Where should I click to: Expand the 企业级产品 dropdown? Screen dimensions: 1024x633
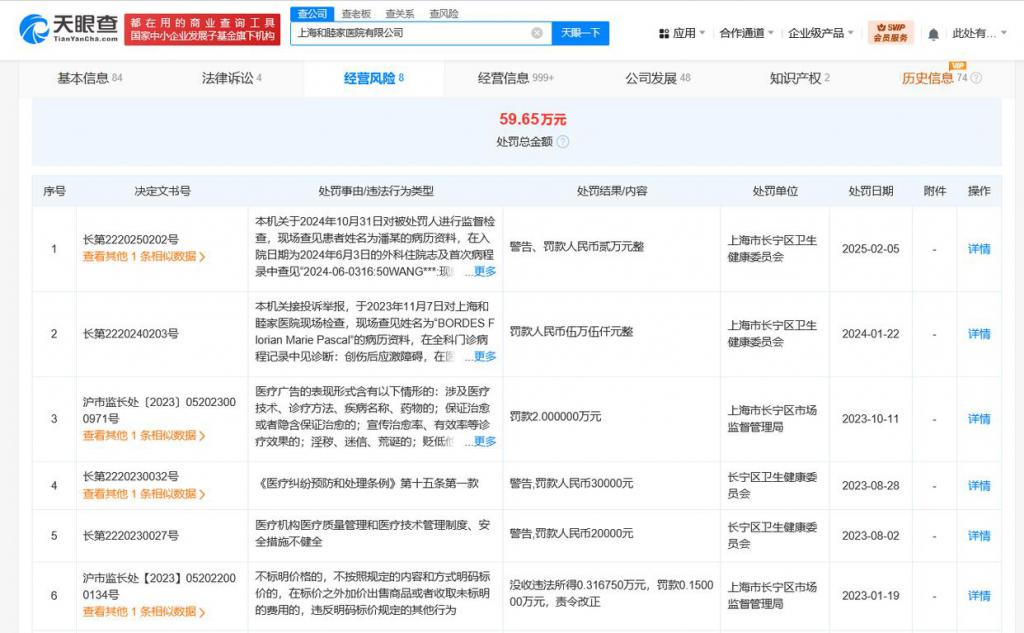pos(820,33)
